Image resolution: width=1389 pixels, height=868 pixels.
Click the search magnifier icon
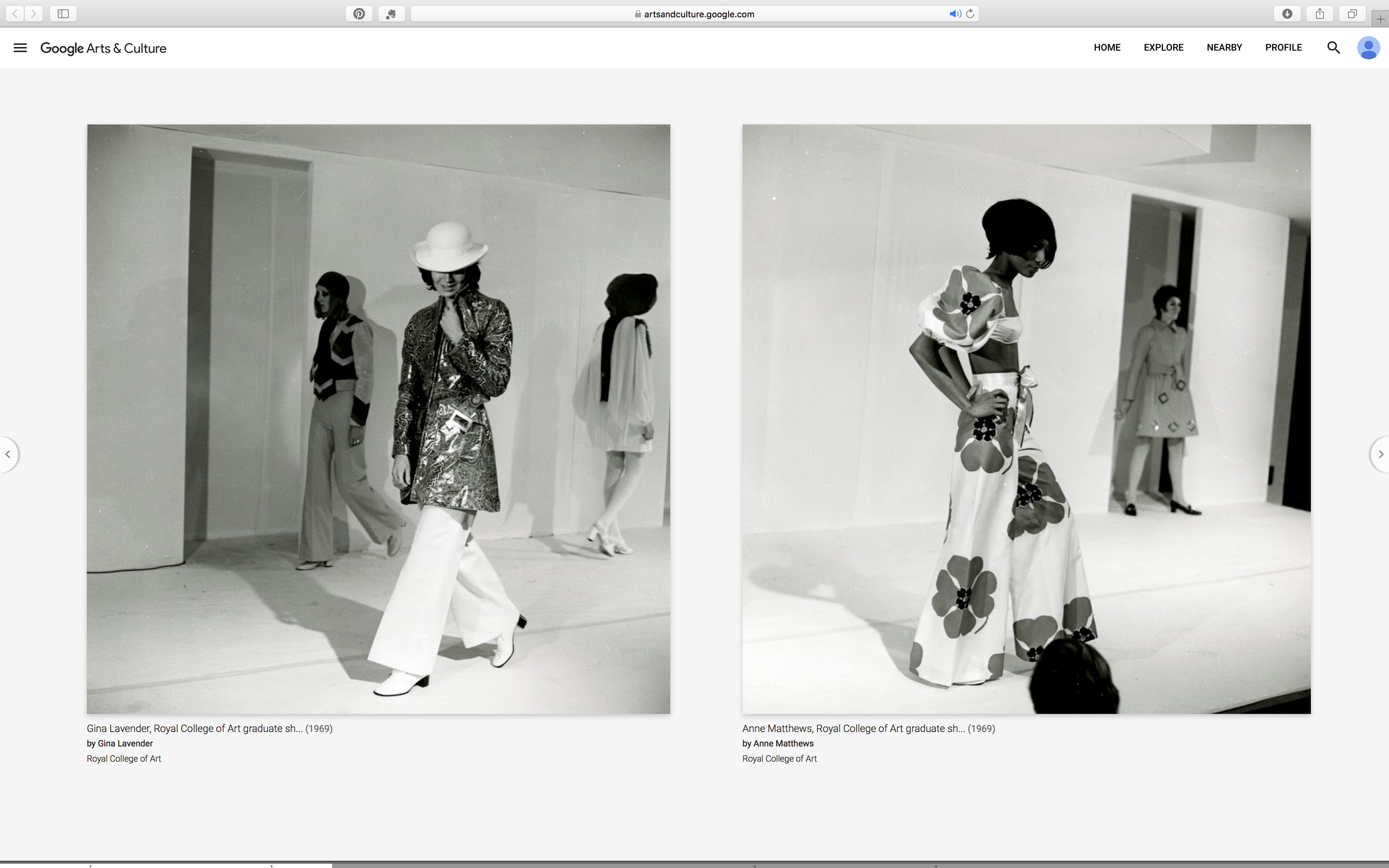[1333, 48]
